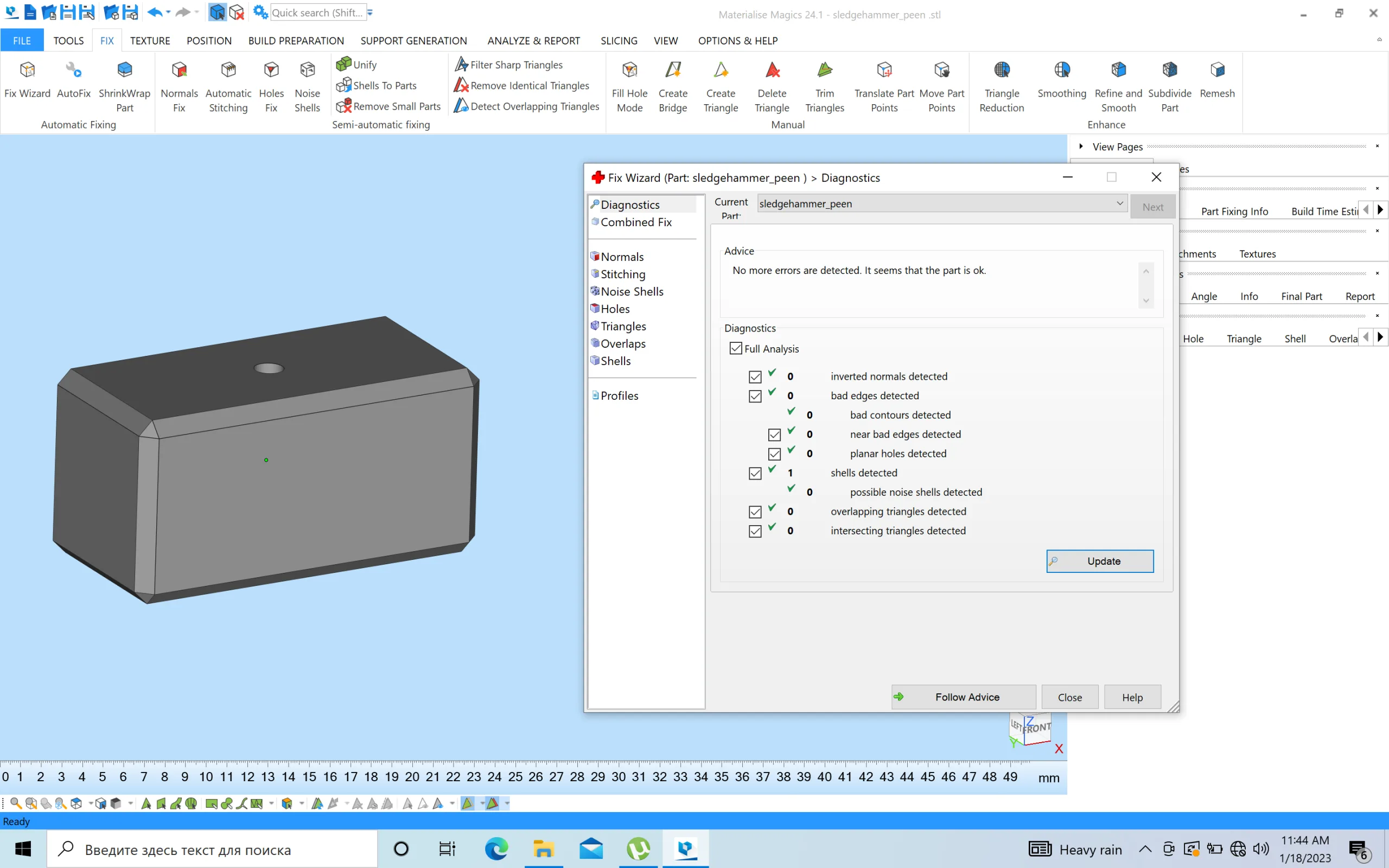Toggle Full Analysis checkbox
The height and width of the screenshot is (868, 1389).
pyautogui.click(x=735, y=348)
